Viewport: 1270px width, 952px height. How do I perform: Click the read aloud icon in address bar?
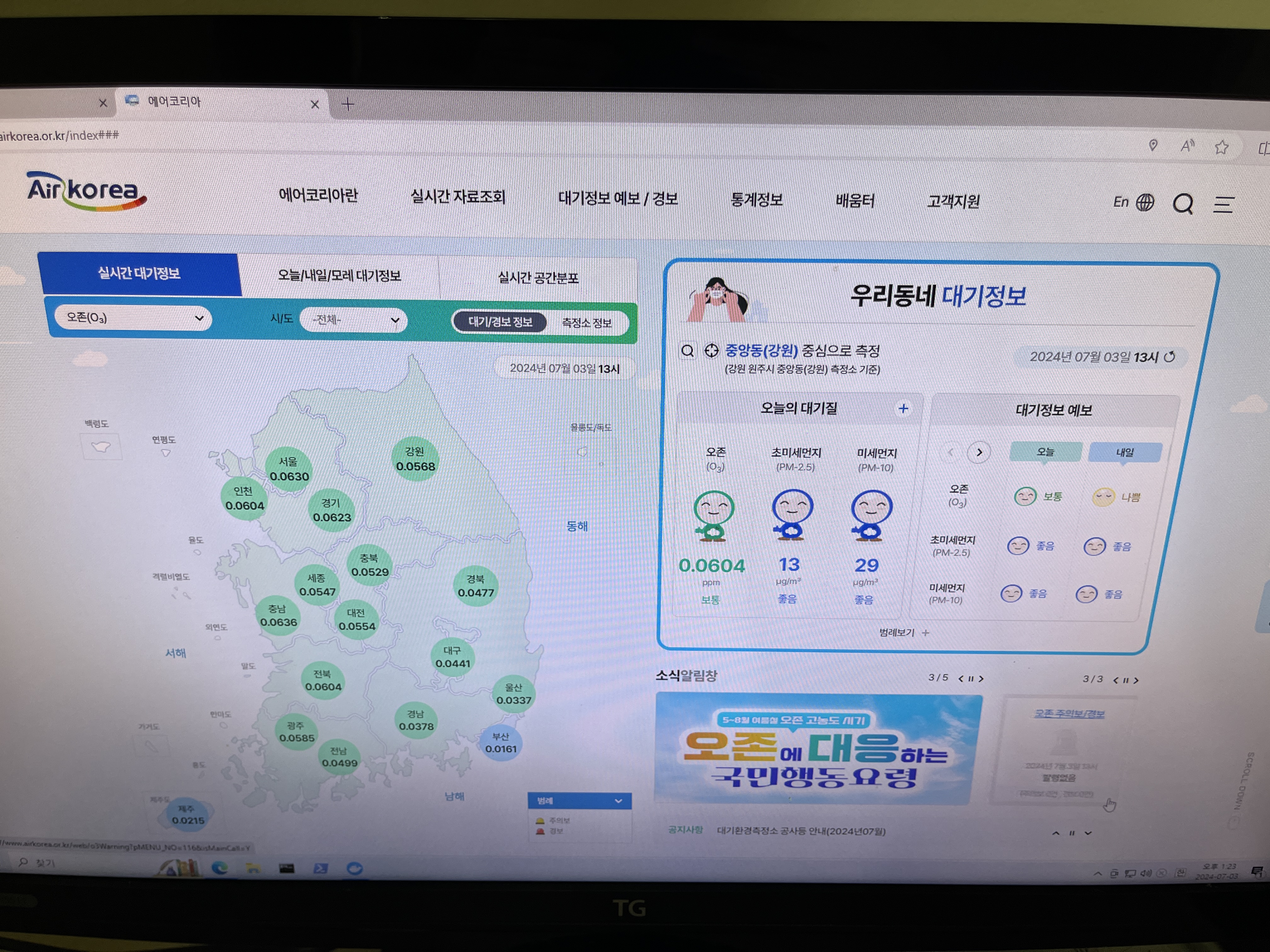click(1187, 146)
